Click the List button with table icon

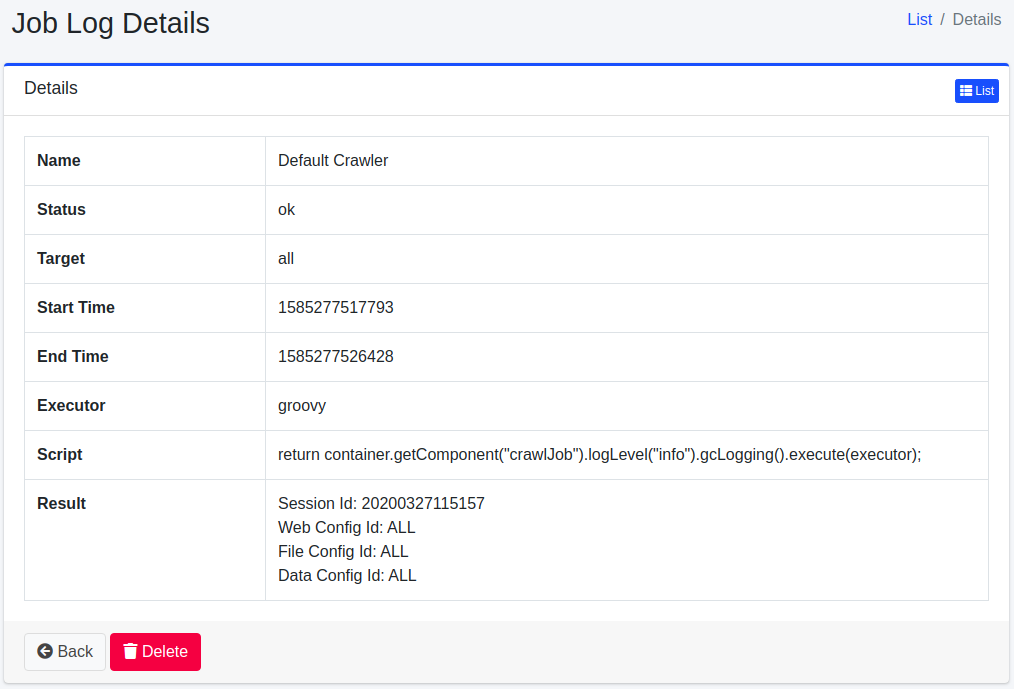click(x=976, y=91)
